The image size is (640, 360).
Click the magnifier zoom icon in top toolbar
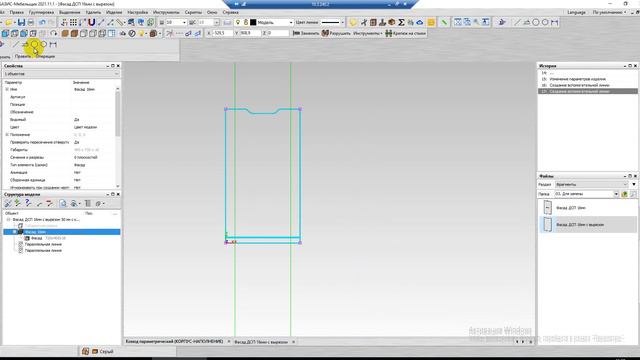click(476, 22)
